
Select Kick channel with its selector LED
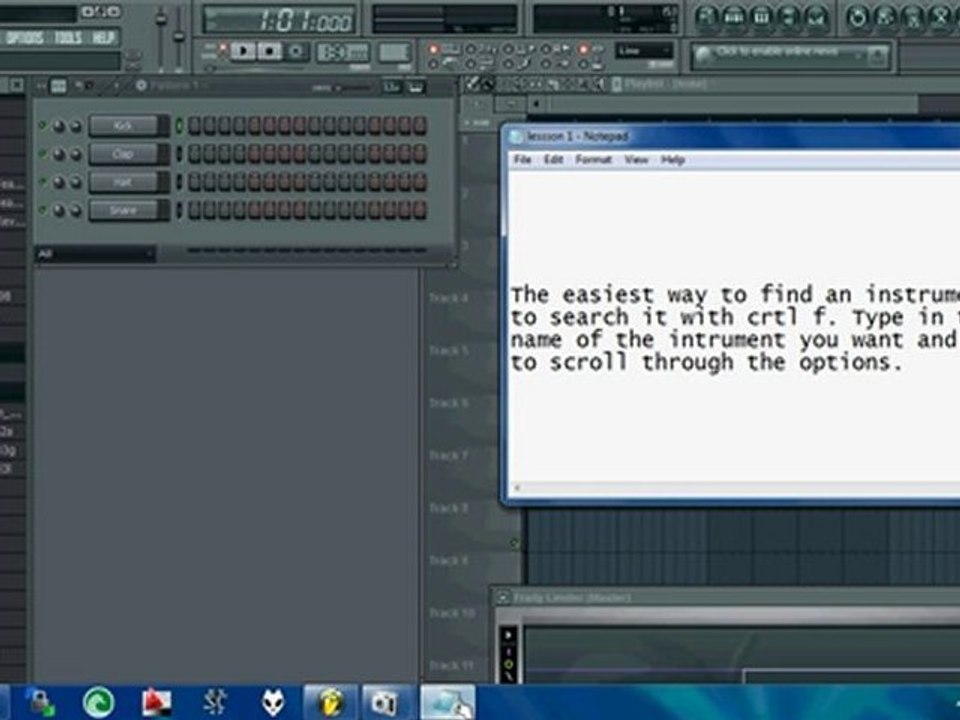click(179, 126)
